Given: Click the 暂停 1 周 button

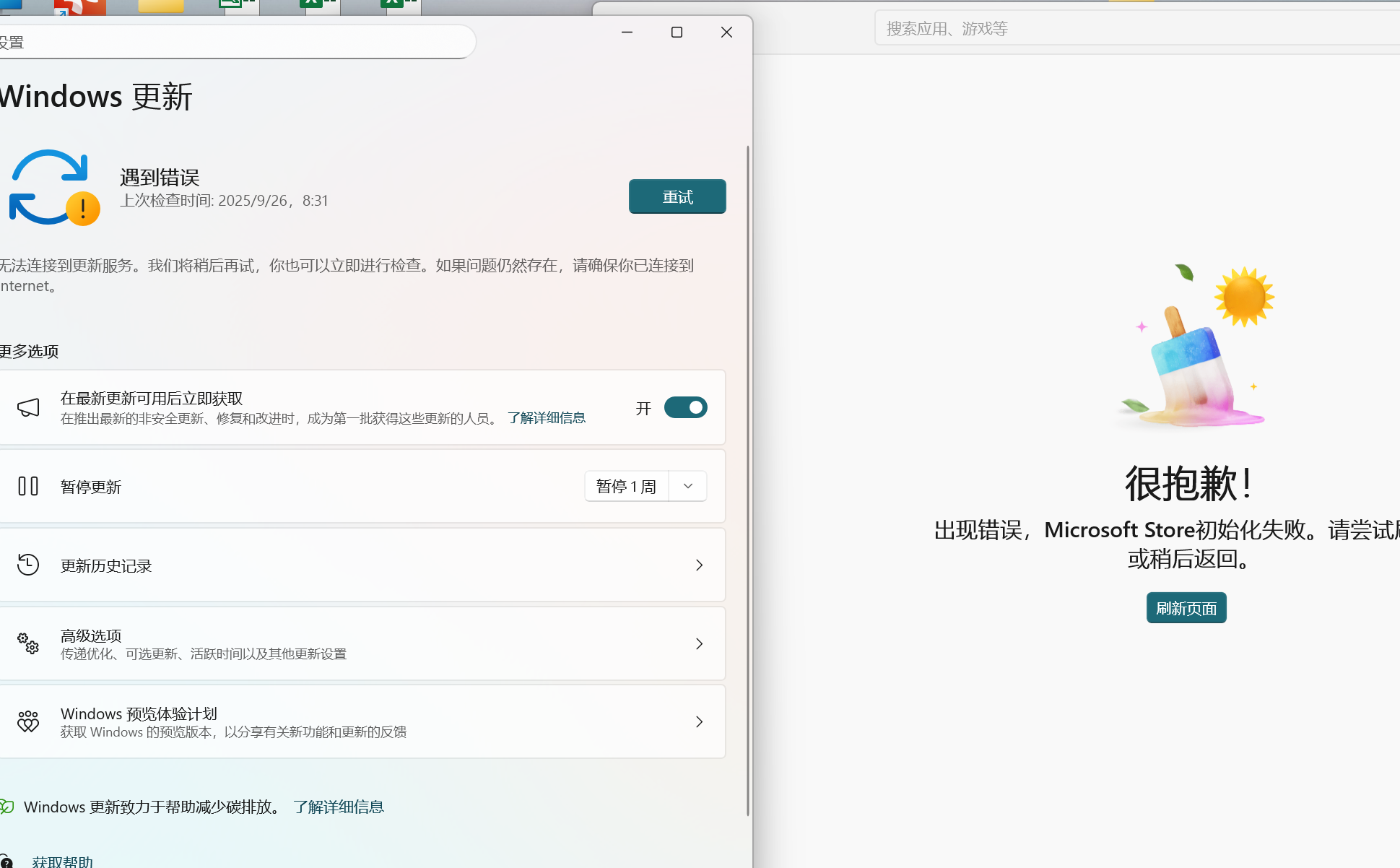Looking at the screenshot, I should pyautogui.click(x=627, y=486).
